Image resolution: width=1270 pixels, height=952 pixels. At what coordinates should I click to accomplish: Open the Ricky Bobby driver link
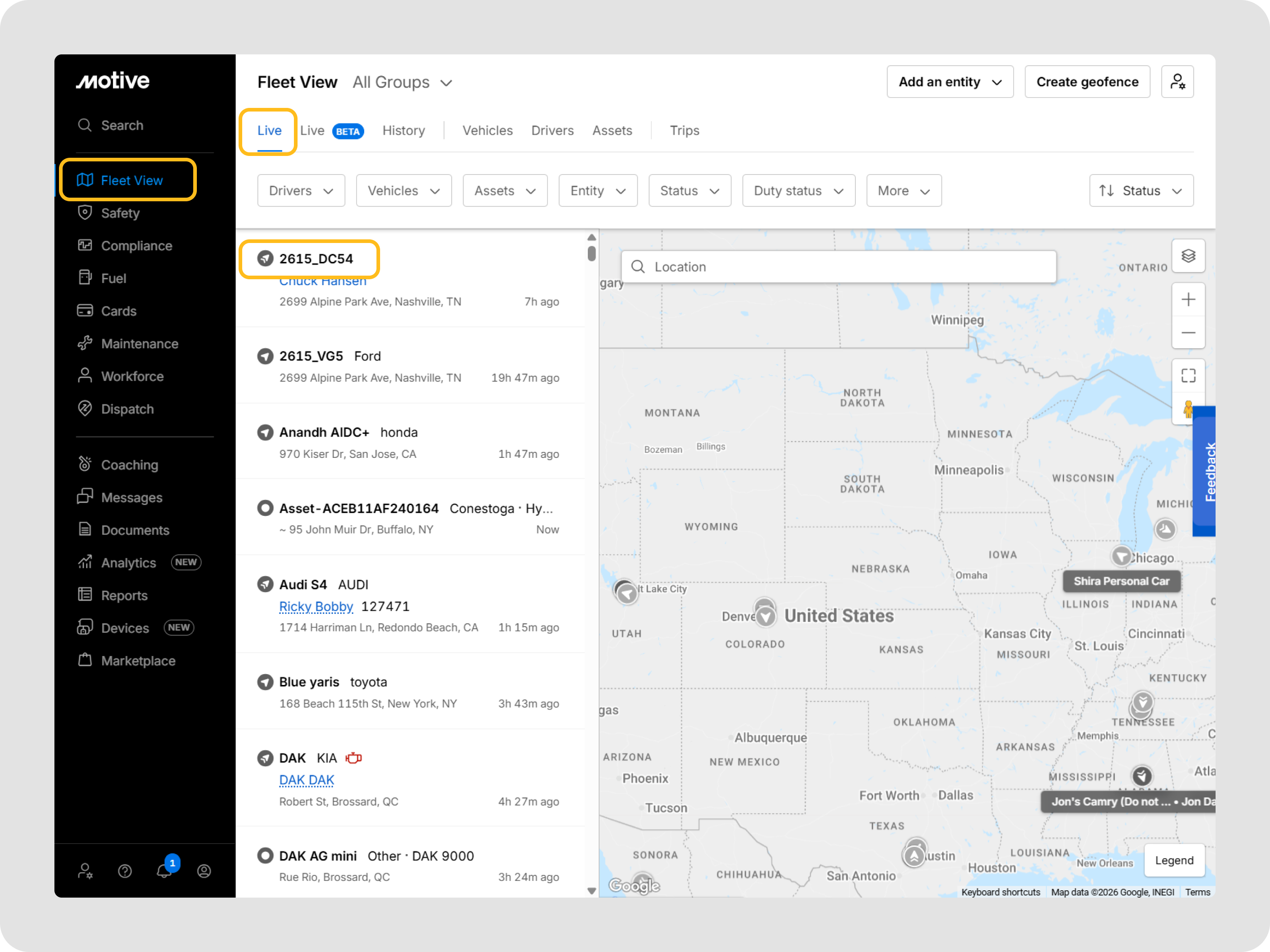pyautogui.click(x=316, y=607)
